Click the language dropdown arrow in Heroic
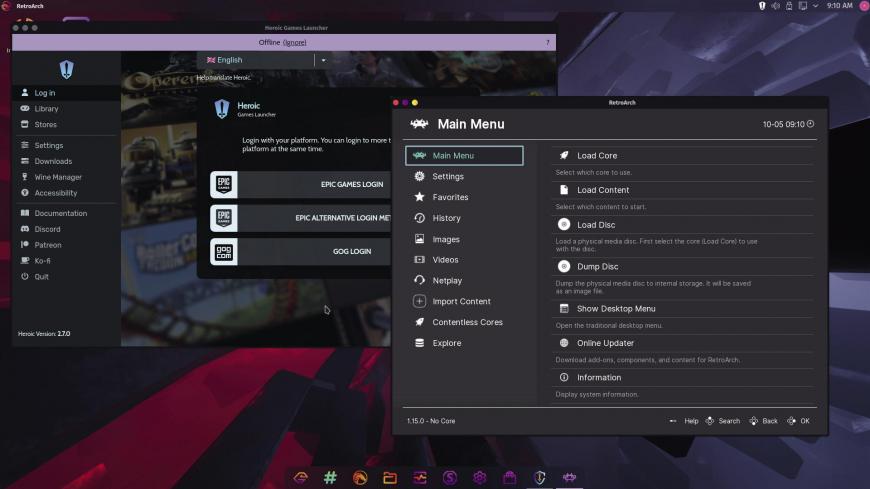Image resolution: width=870 pixels, height=489 pixels. [323, 60]
